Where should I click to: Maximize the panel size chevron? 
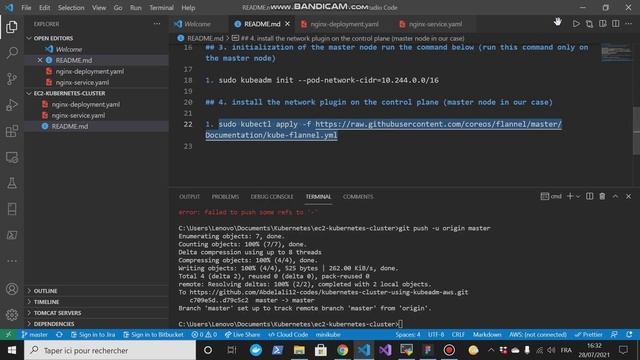point(615,196)
